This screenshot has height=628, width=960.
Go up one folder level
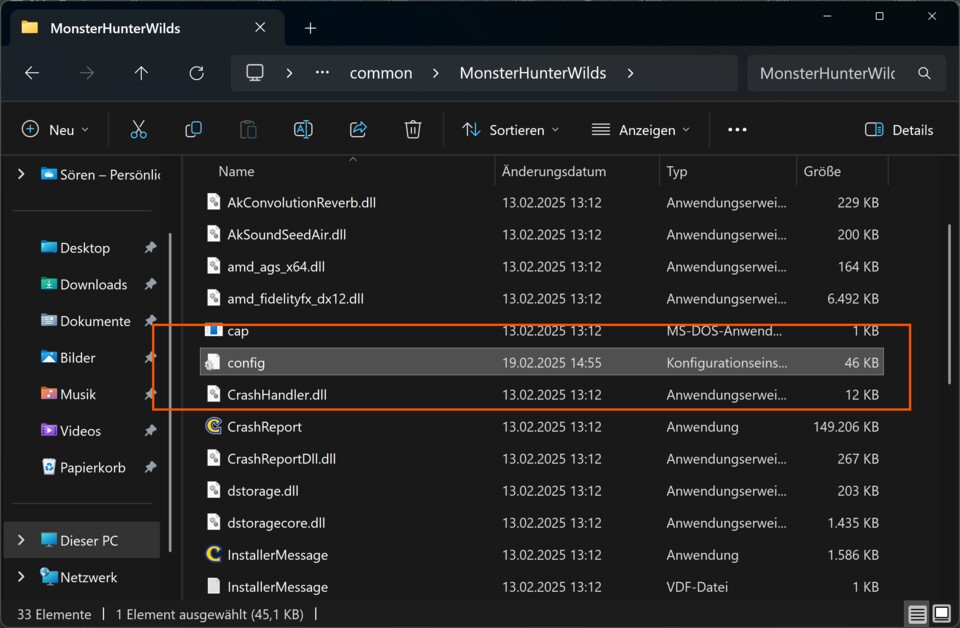141,73
